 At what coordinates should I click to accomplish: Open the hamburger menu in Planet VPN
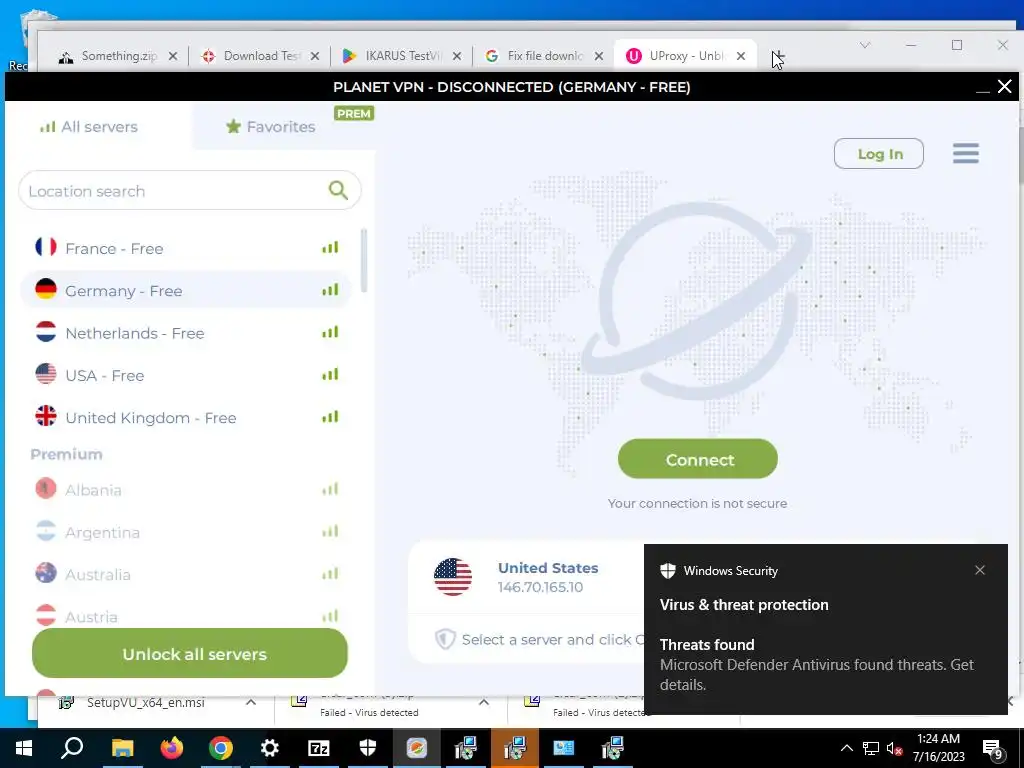pos(965,153)
